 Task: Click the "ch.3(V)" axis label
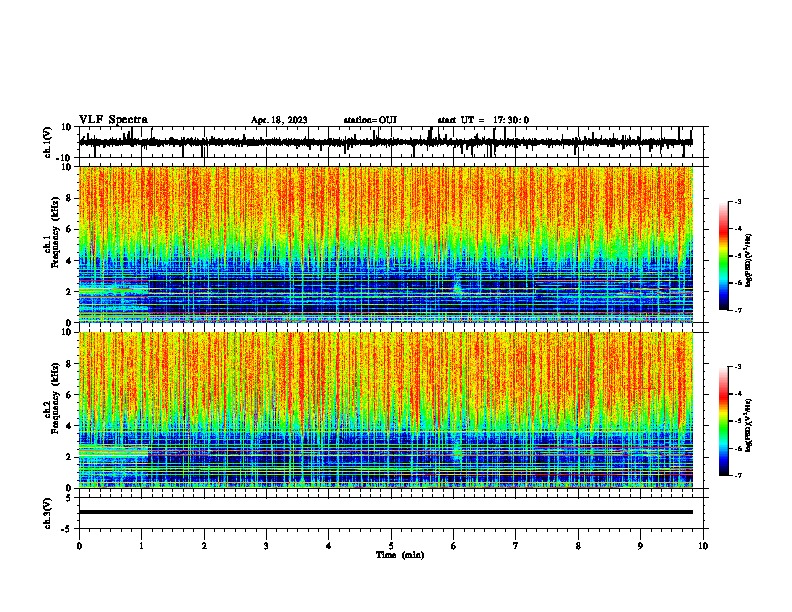(47, 514)
